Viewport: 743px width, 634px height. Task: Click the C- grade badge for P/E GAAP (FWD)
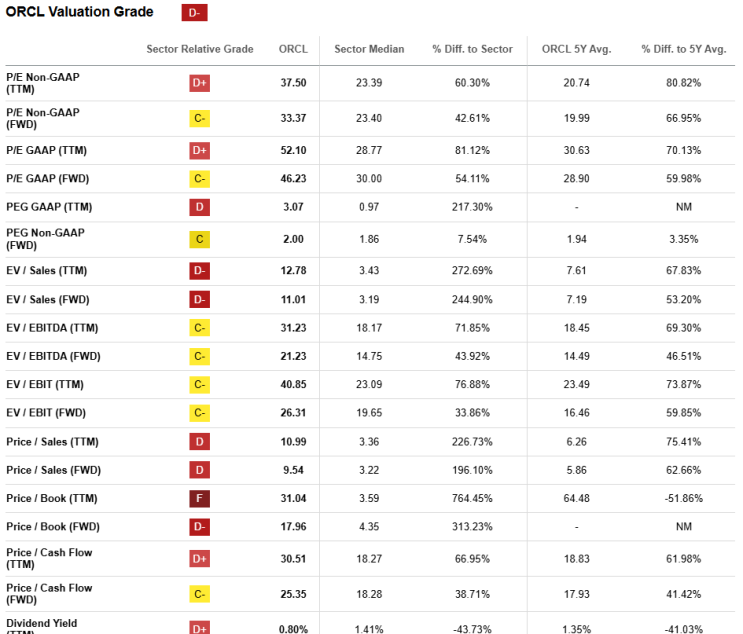pos(199,179)
